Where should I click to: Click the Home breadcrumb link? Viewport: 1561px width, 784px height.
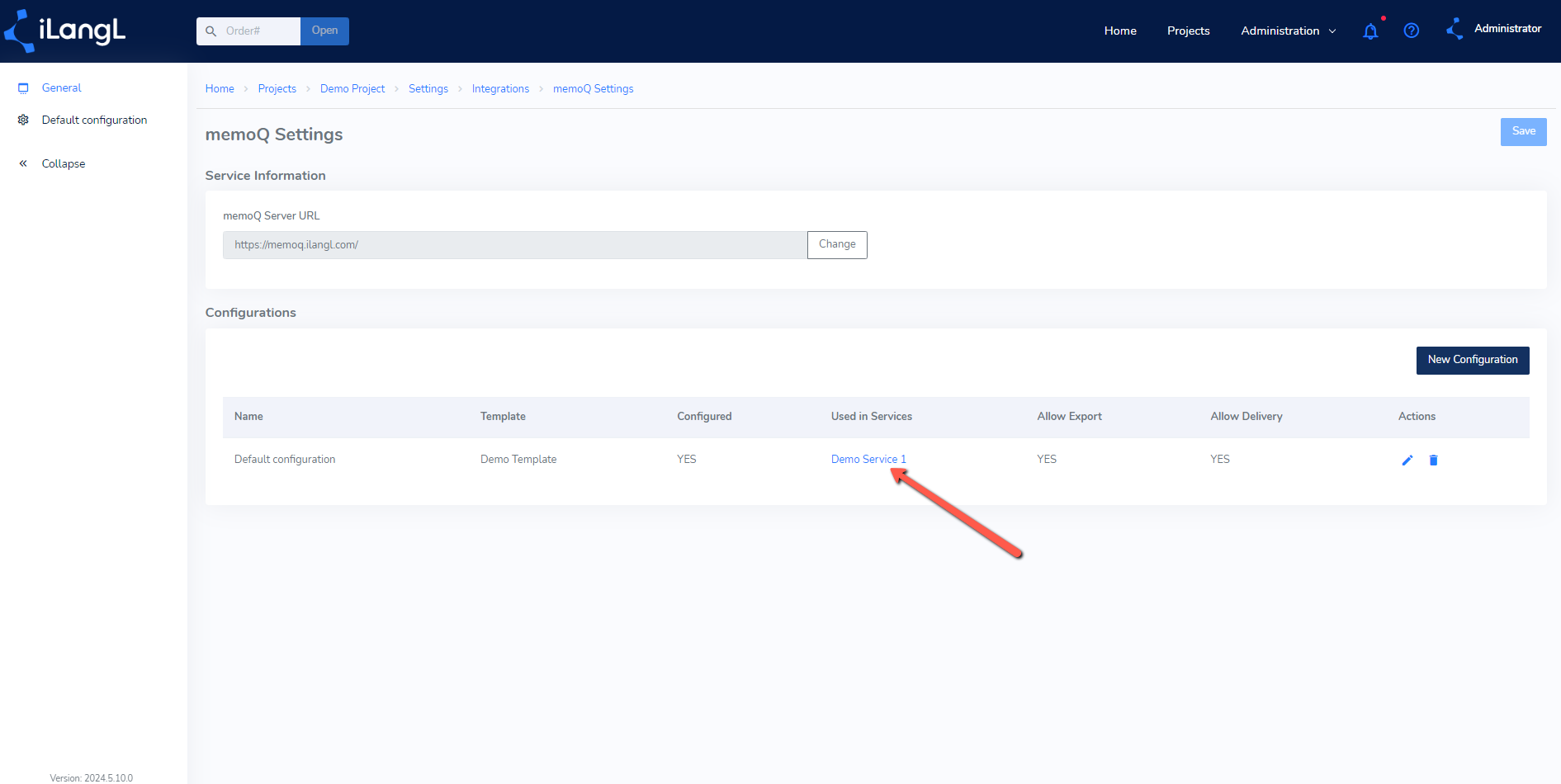[220, 88]
